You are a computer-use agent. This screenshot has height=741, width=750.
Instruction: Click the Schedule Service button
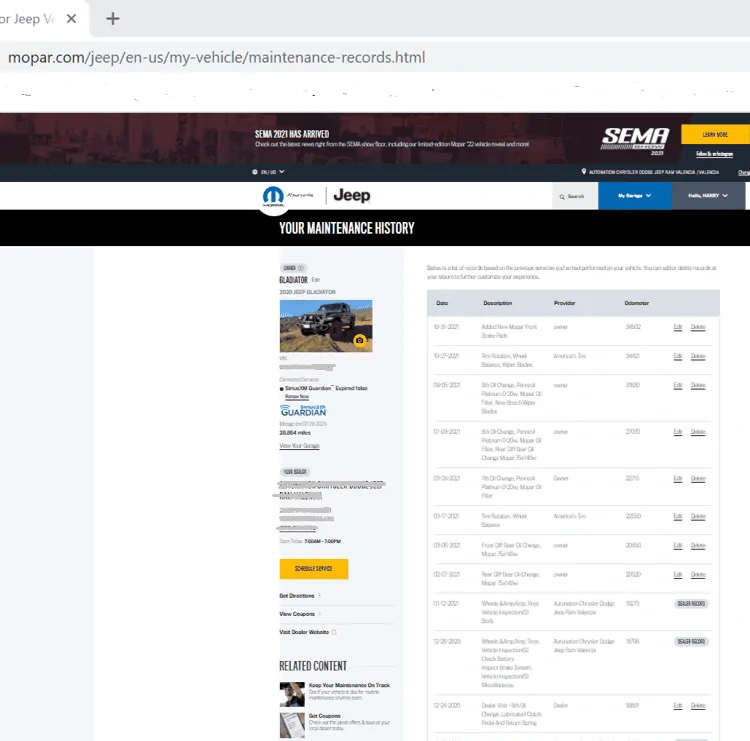pos(314,569)
